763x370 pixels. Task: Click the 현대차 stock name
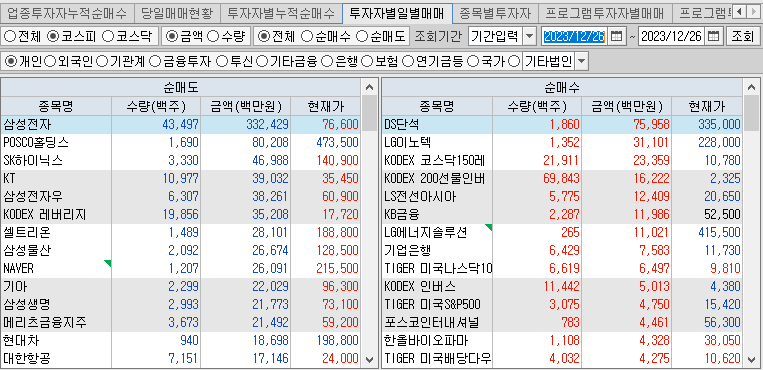(x=21, y=341)
